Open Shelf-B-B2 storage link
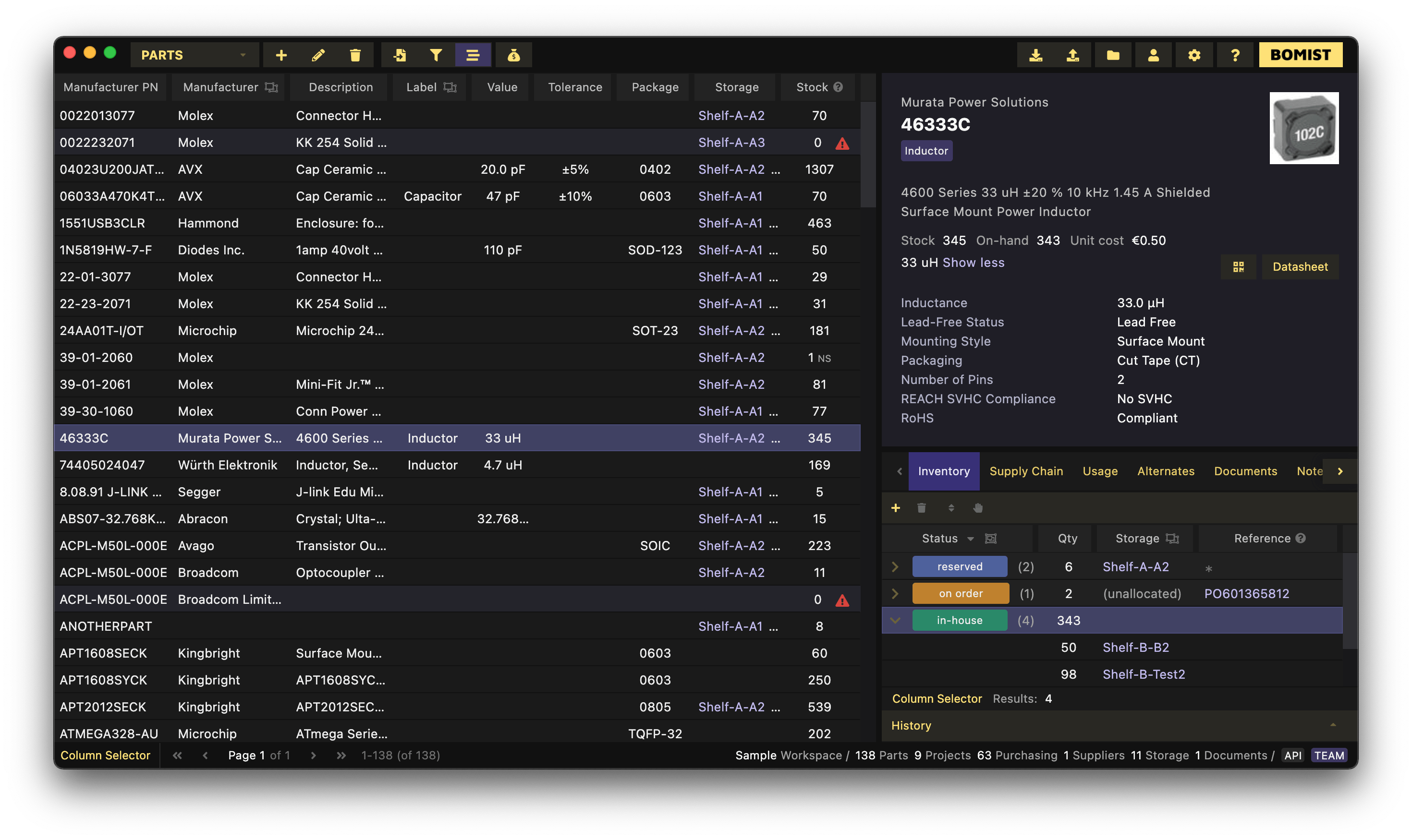The height and width of the screenshot is (840, 1412). pos(1135,648)
